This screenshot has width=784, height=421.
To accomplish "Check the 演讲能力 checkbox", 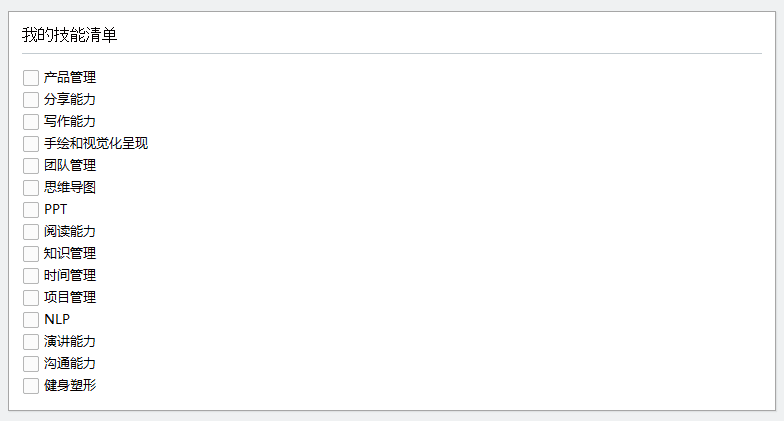I will [x=31, y=342].
